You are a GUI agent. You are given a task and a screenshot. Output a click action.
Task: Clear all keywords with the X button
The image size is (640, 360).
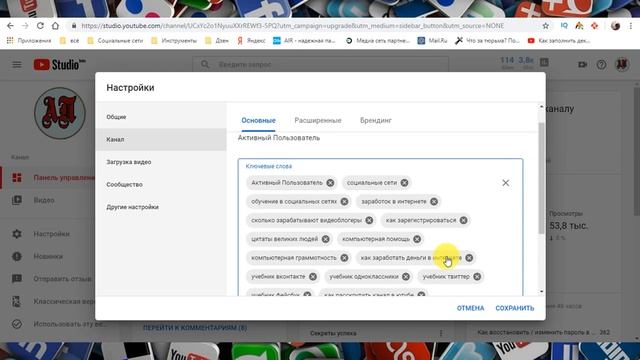click(x=506, y=183)
